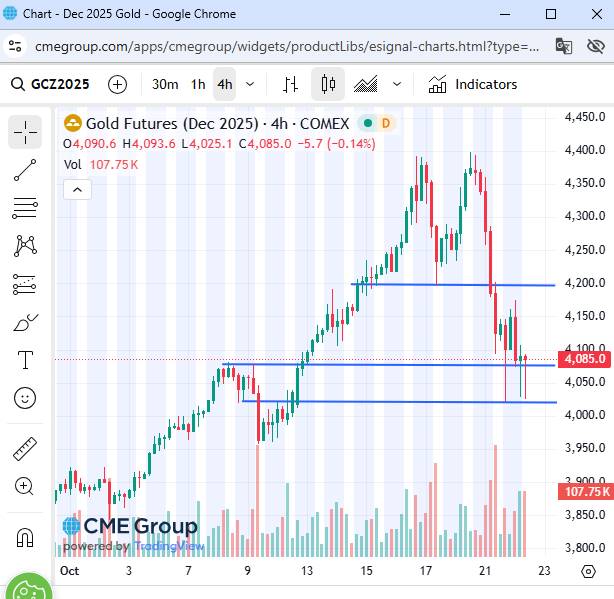Select the crosshair cursor tool
The image size is (614, 599).
point(26,131)
